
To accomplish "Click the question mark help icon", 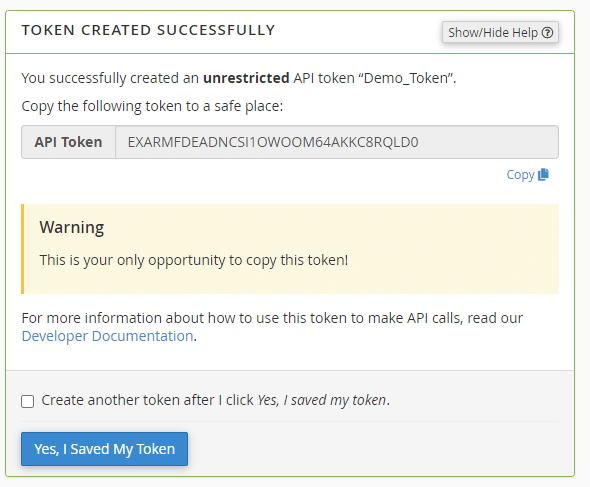I will (547, 33).
